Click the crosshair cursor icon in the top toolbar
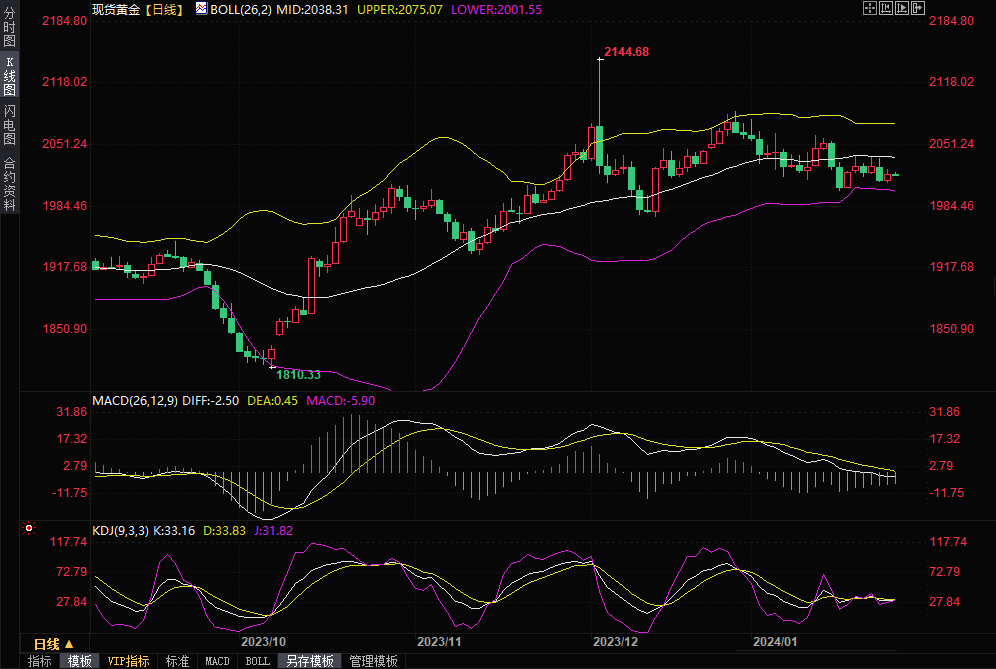The height and width of the screenshot is (669, 996). point(869,8)
